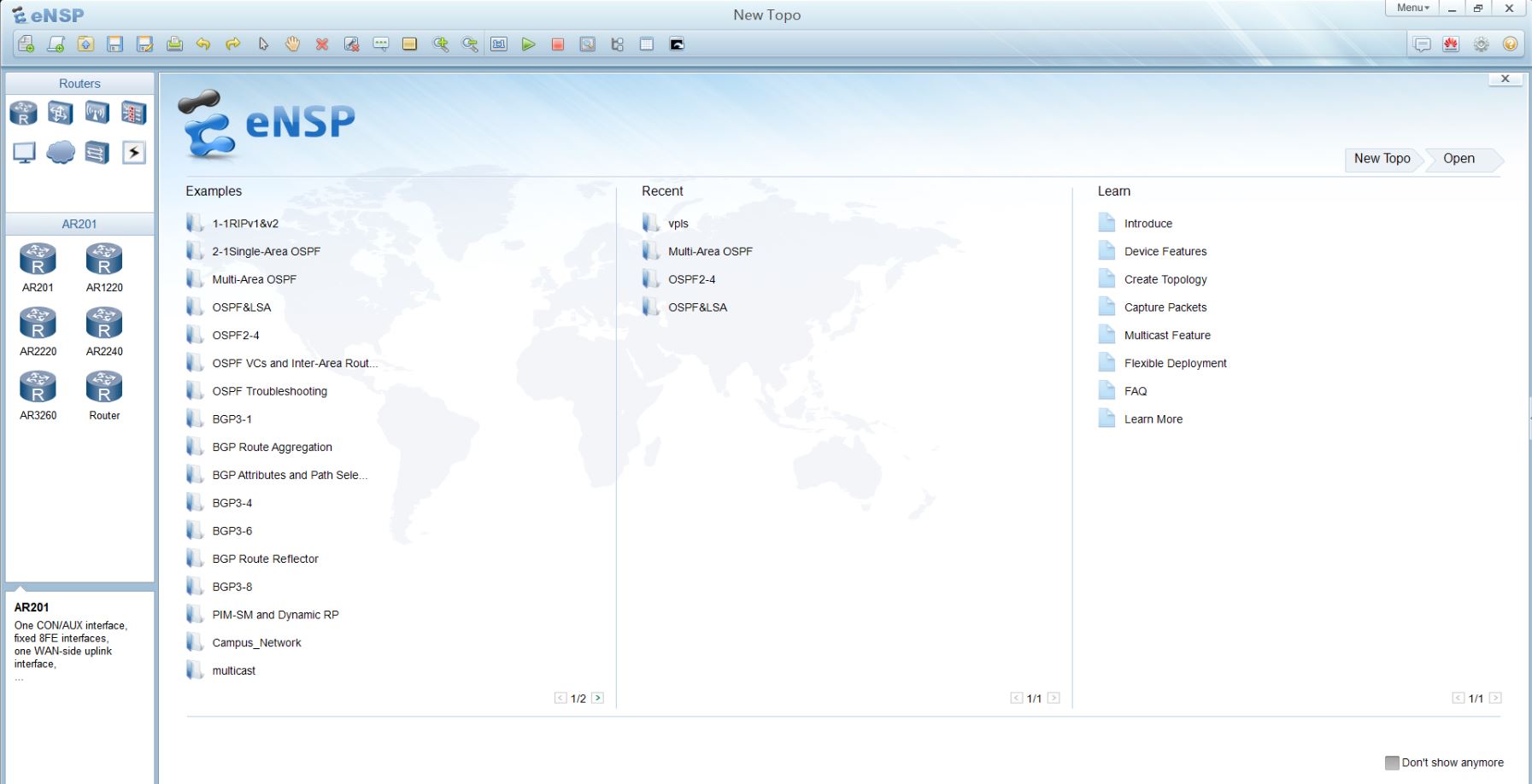Click the next page arrow under Learn
The width and height of the screenshot is (1532, 784).
(1495, 698)
